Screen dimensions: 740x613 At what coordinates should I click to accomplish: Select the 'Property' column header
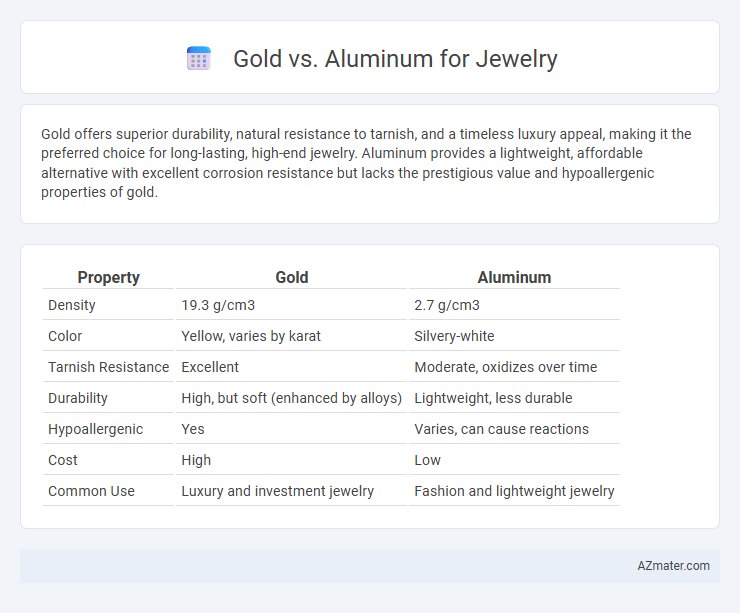[x=109, y=277]
